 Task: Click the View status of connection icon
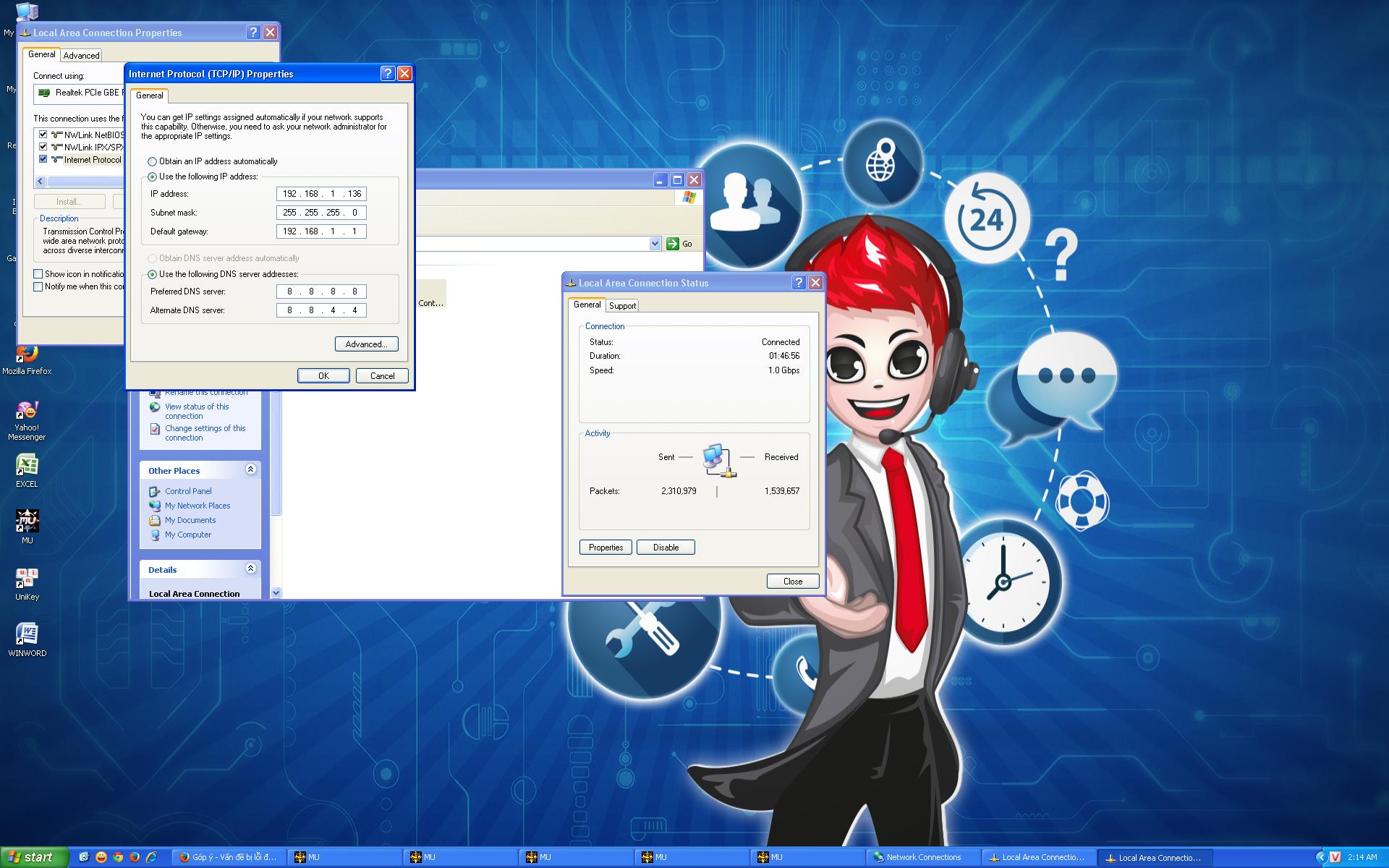[155, 407]
